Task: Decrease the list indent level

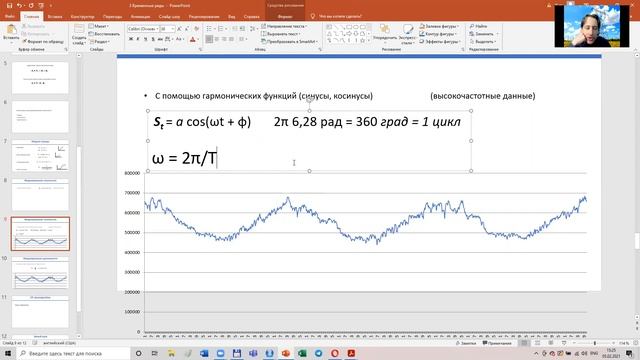Action: pos(235,29)
